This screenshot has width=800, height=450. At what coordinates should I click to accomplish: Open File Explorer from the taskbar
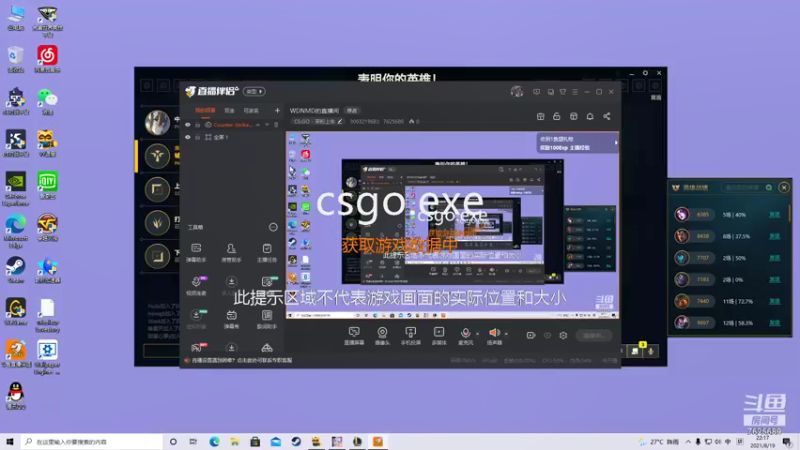pyautogui.click(x=235, y=441)
